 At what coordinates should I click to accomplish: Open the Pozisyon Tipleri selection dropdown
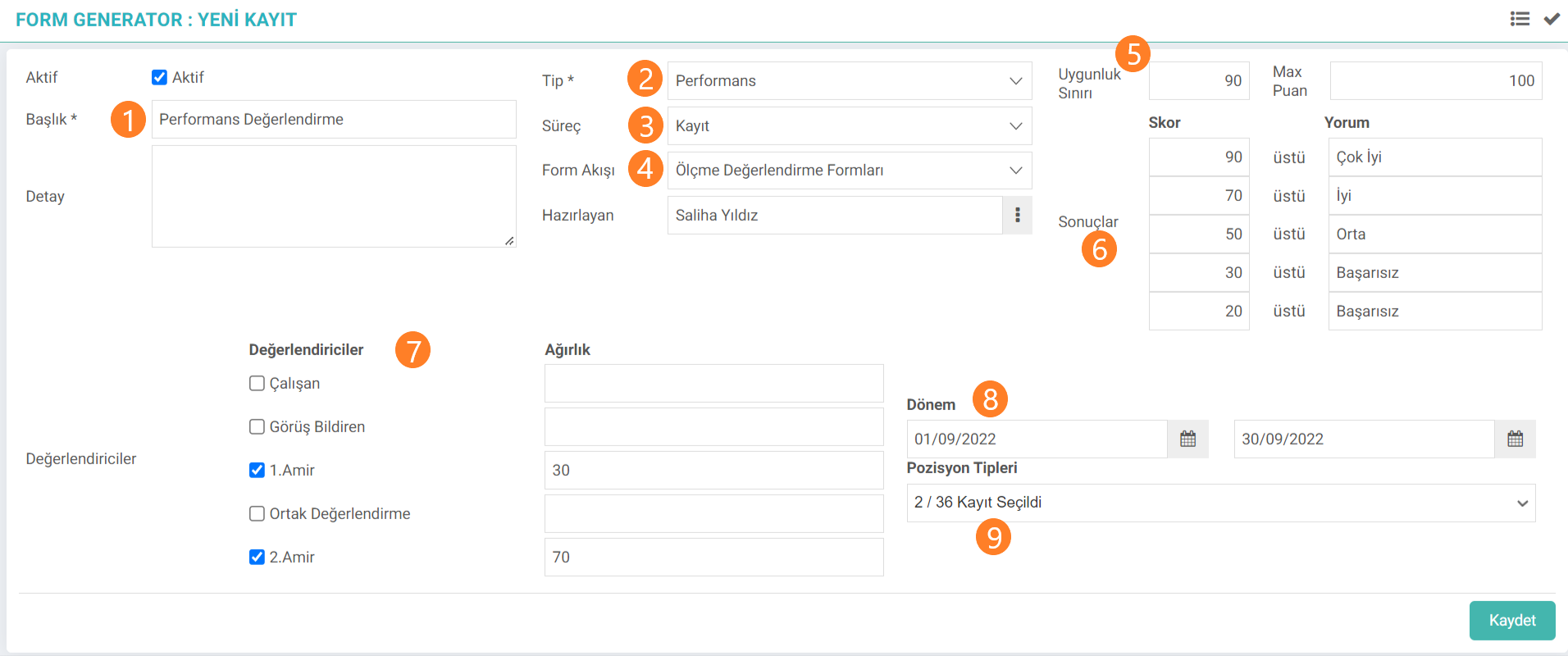click(1221, 503)
